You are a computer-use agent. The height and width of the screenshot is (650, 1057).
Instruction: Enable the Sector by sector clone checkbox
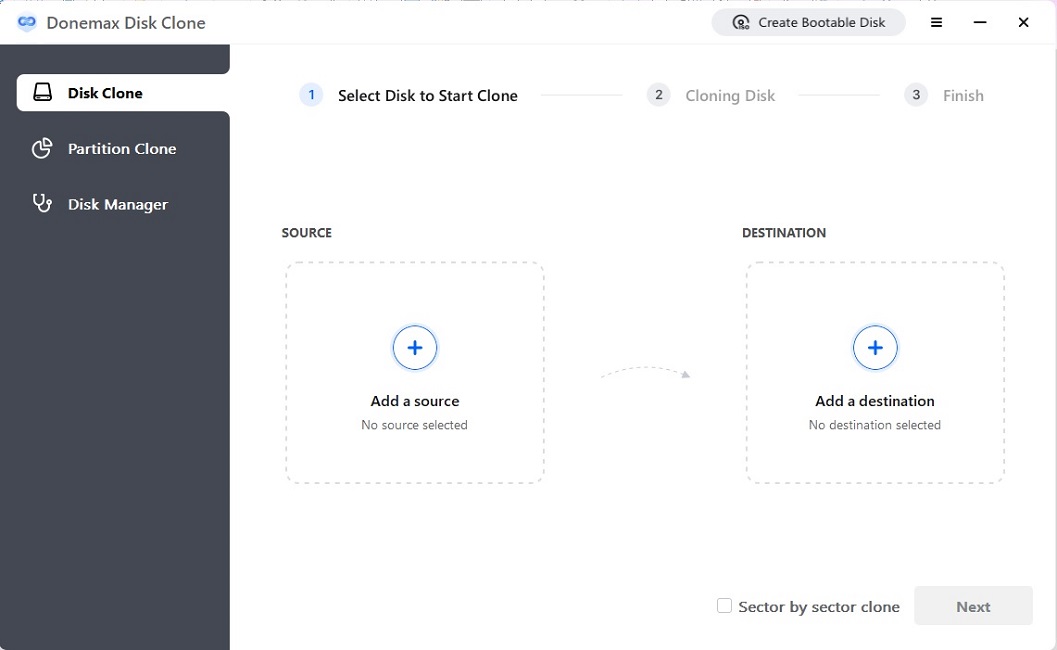pyautogui.click(x=724, y=606)
